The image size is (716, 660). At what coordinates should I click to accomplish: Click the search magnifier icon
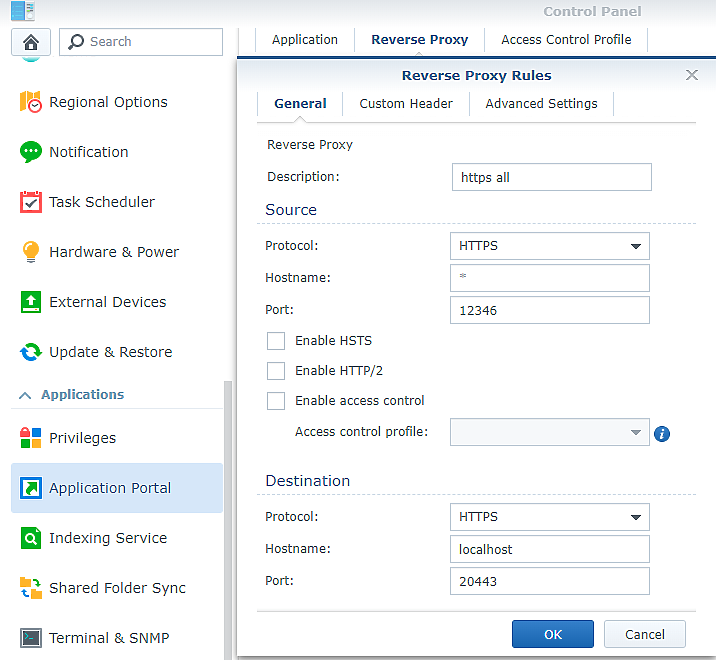76,42
